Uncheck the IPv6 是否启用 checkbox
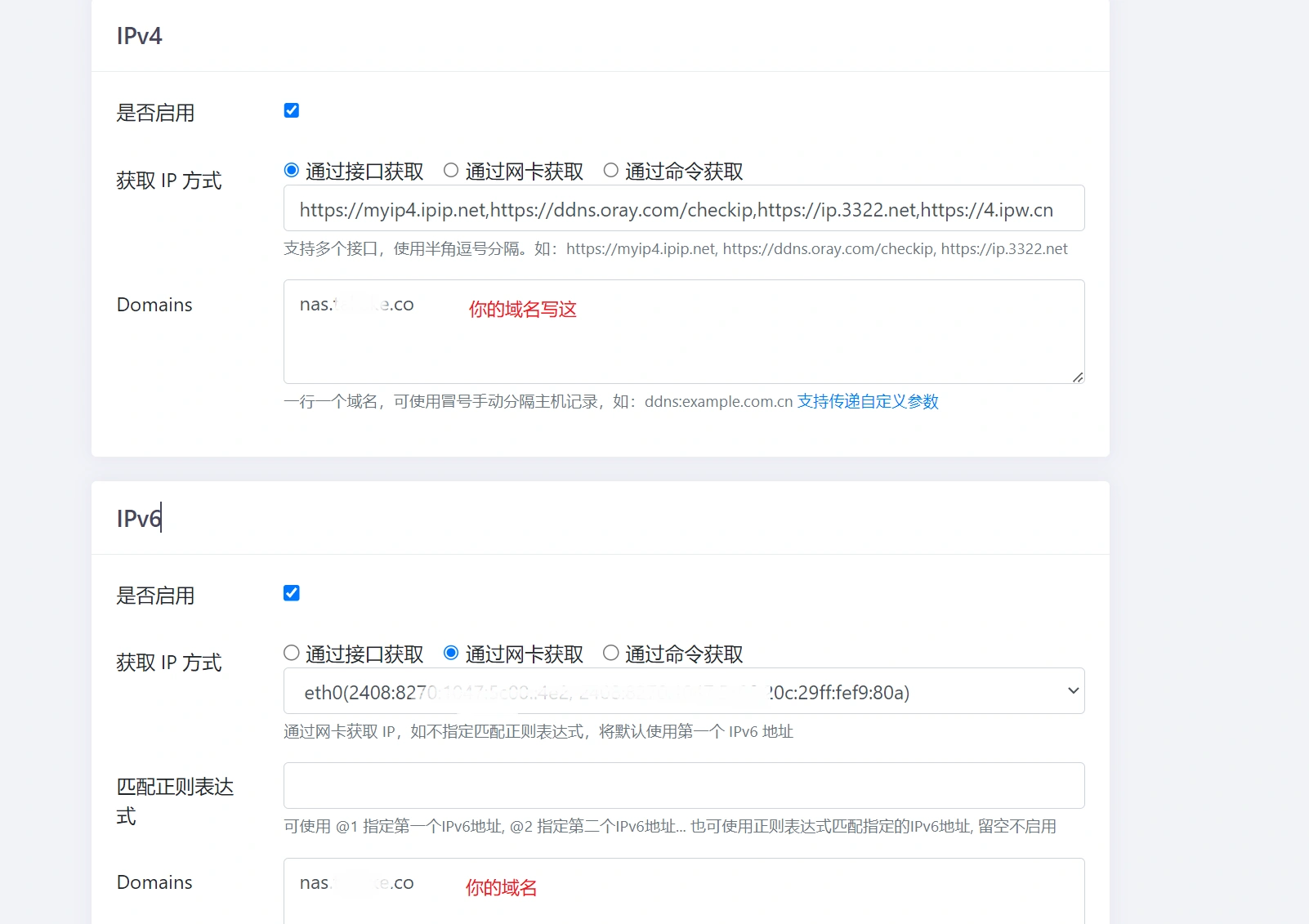The width and height of the screenshot is (1309, 924). [x=292, y=593]
